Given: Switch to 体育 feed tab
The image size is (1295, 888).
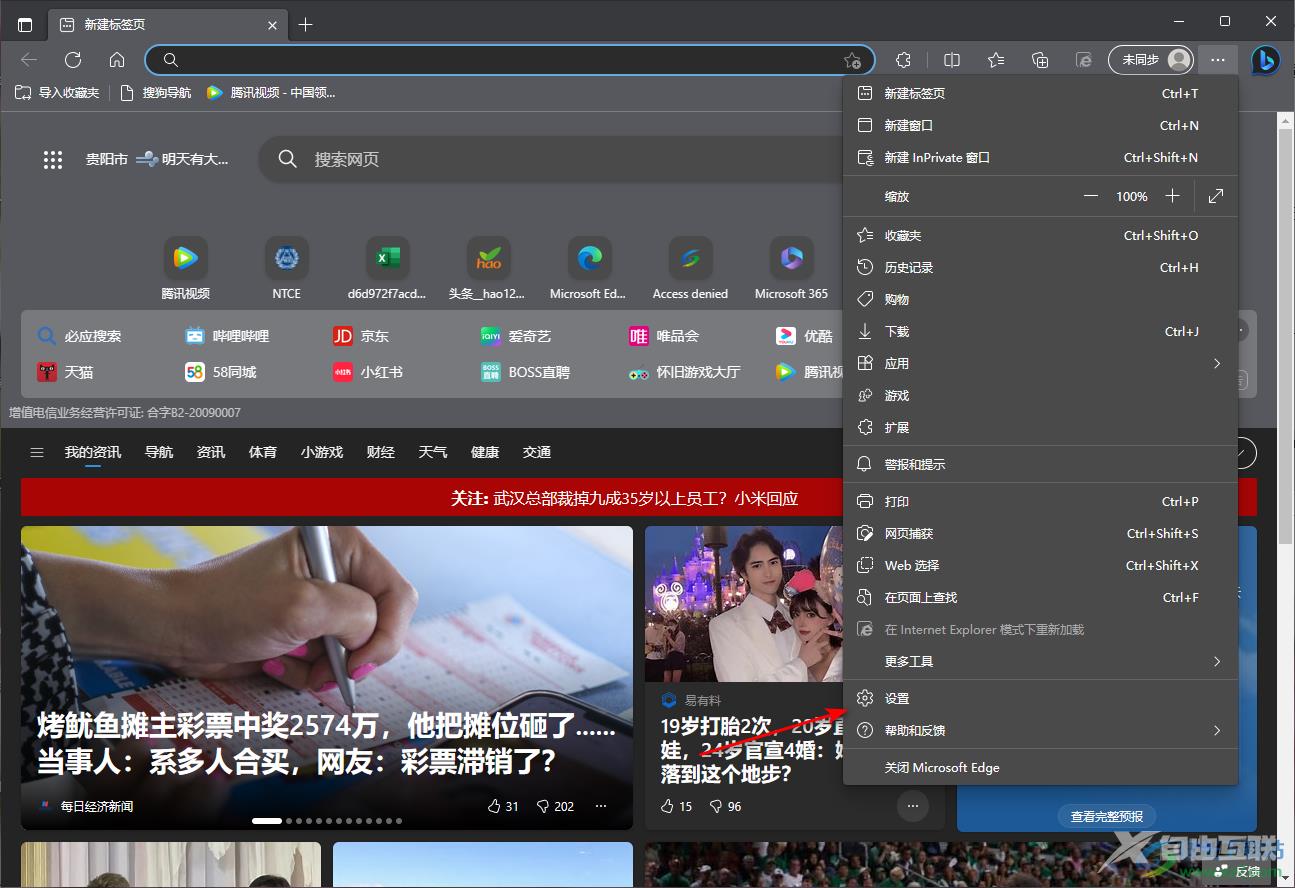Looking at the screenshot, I should pyautogui.click(x=263, y=452).
